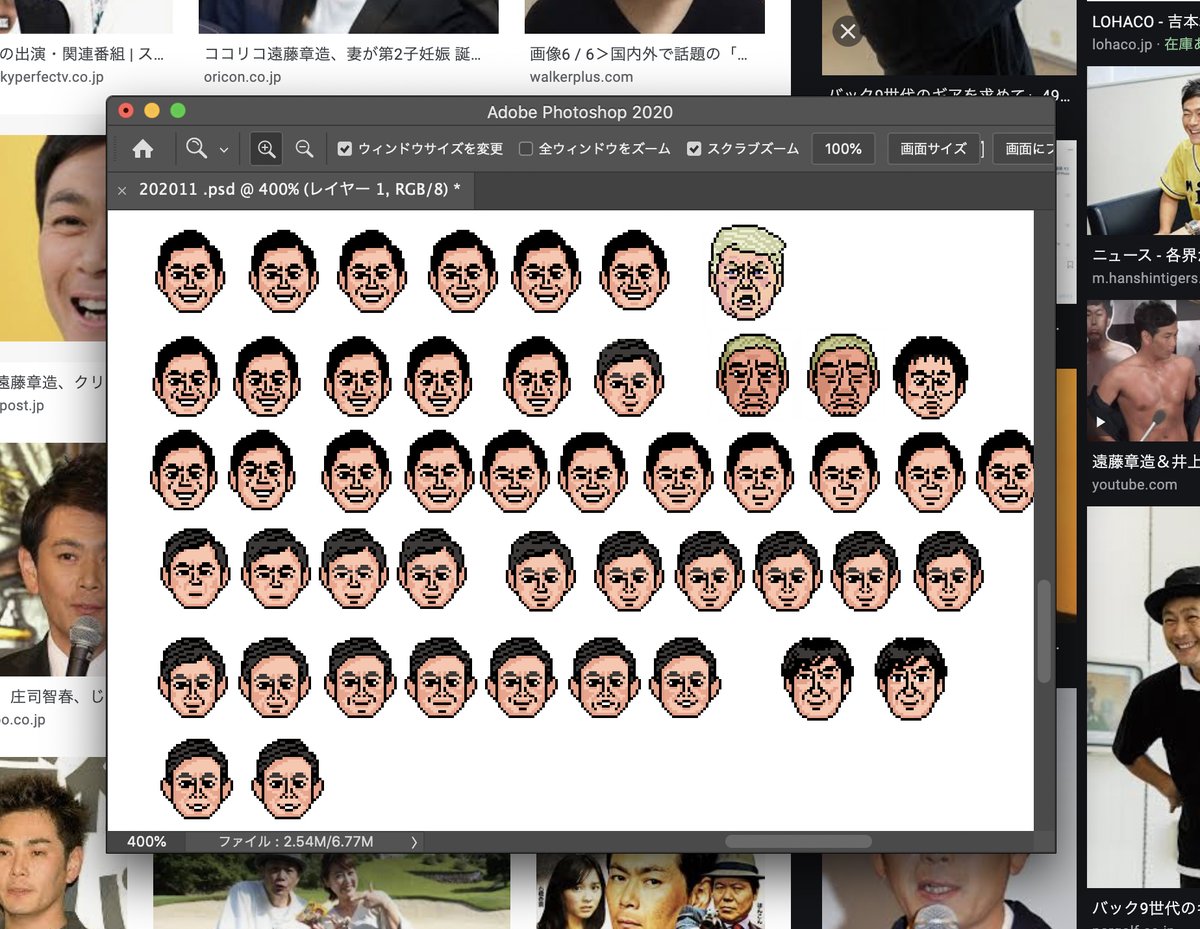Click the Adobe Photoshop 2020 title bar
The width and height of the screenshot is (1200, 929).
pyautogui.click(x=580, y=112)
